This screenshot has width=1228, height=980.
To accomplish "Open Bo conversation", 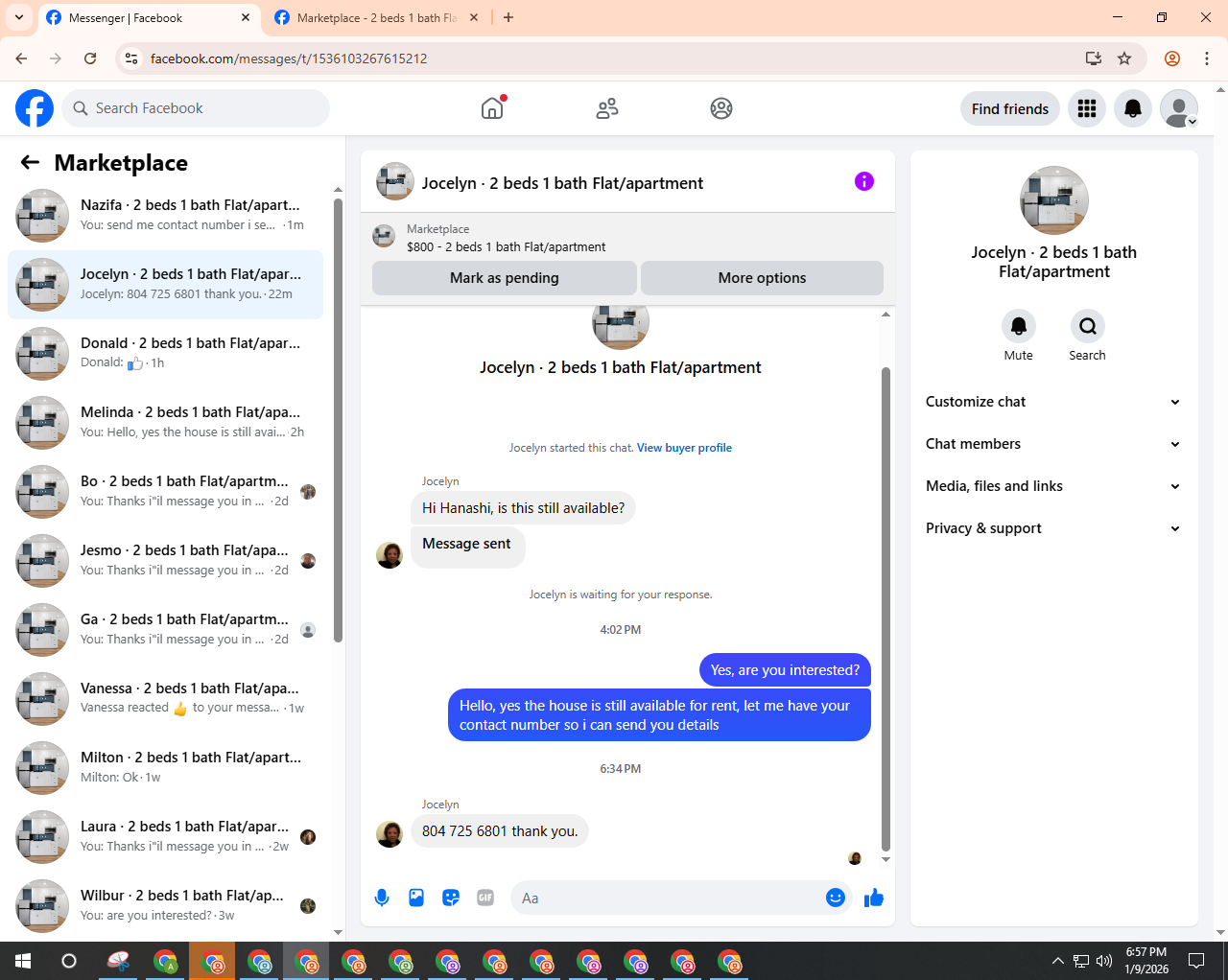I will (165, 492).
